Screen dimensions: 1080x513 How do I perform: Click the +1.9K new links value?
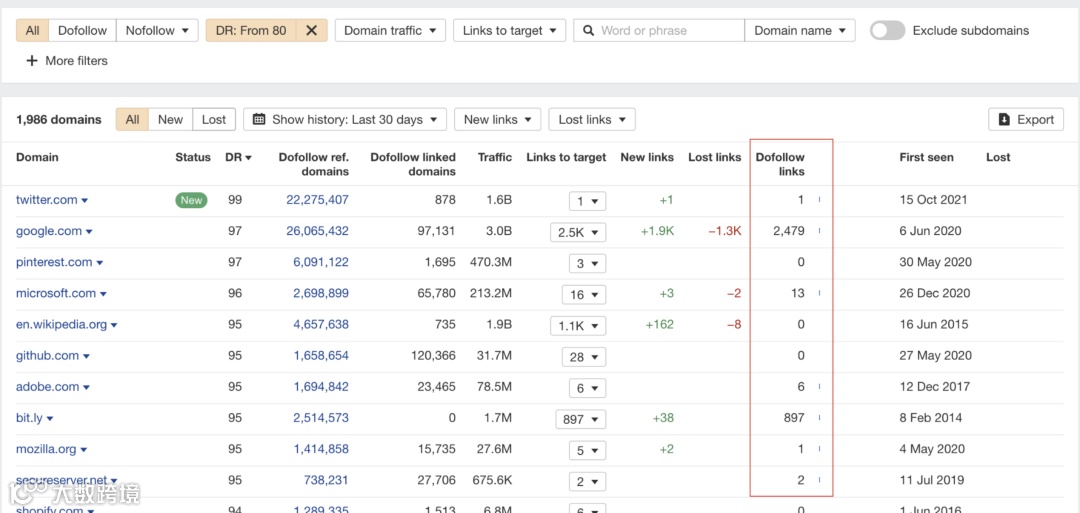(657, 231)
